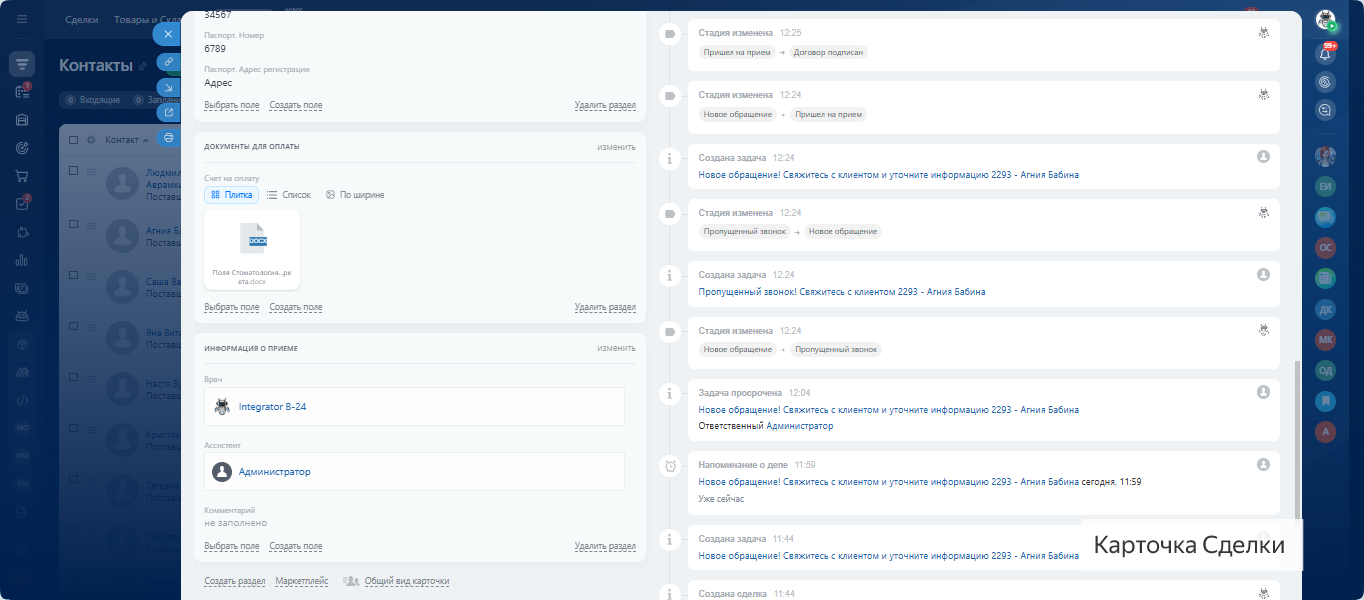Open card in new window icon
The image size is (1364, 600).
pos(168,113)
